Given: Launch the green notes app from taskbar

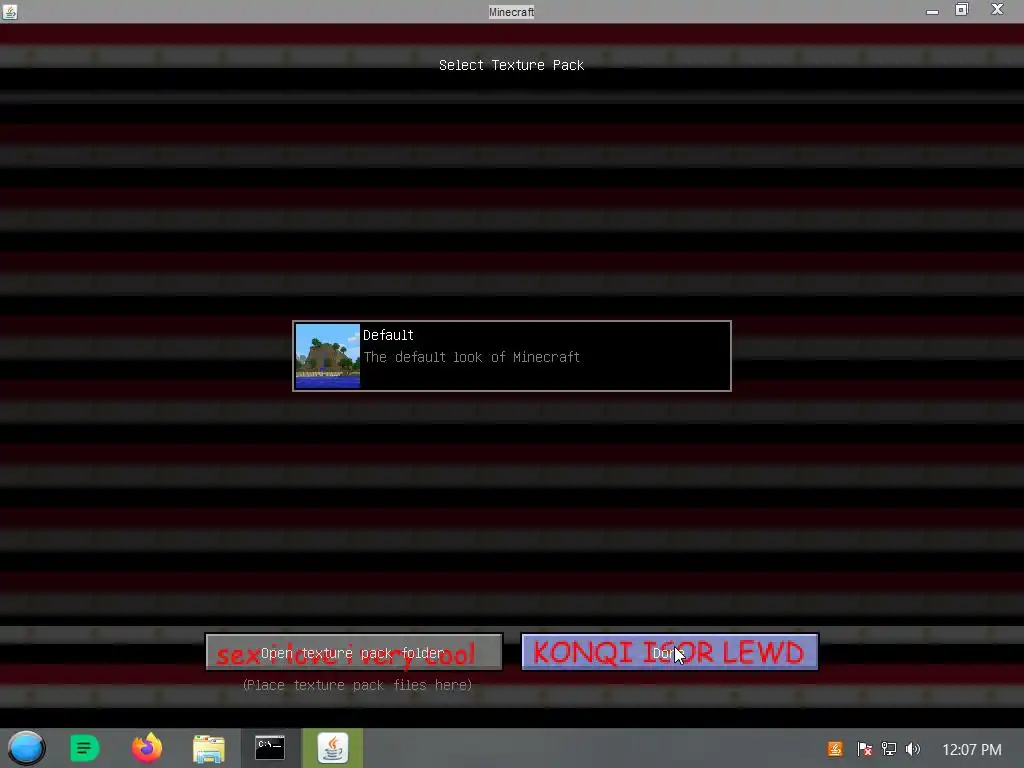Looking at the screenshot, I should (84, 748).
